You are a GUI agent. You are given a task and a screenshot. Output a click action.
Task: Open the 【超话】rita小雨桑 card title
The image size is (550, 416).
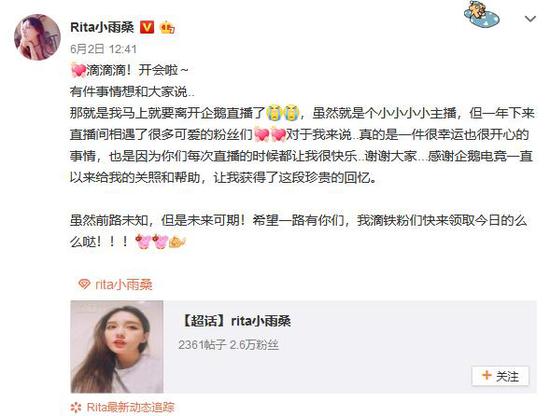(236, 321)
